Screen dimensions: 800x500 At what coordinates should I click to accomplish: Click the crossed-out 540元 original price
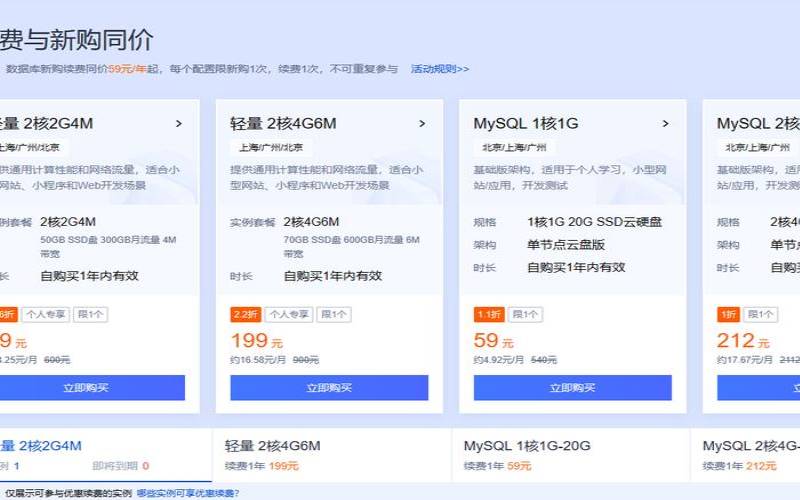(x=543, y=360)
